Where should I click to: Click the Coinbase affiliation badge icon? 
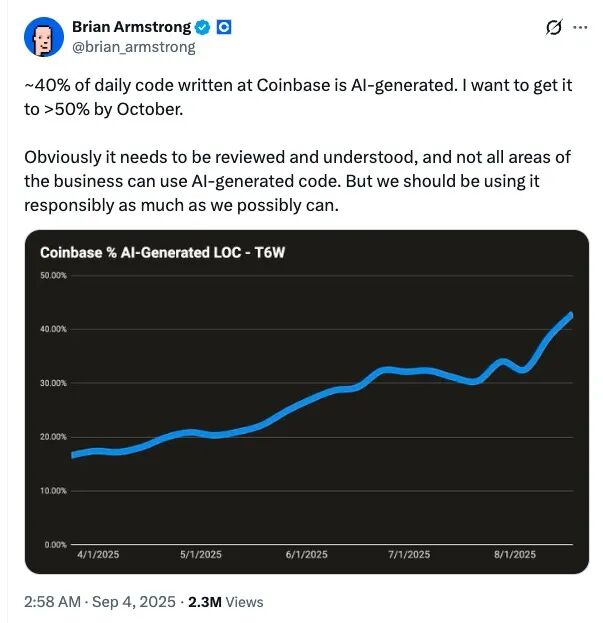point(224,27)
